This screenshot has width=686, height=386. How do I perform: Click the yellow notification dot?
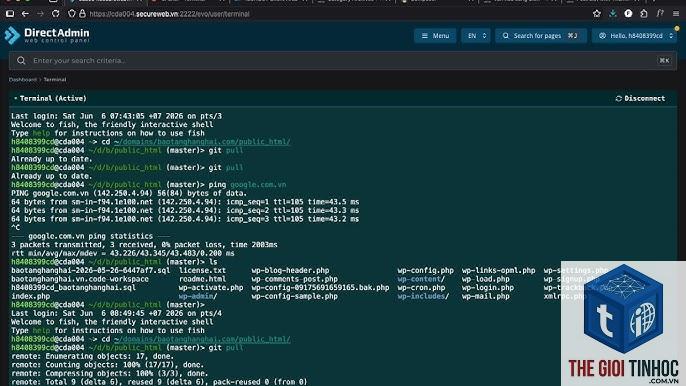click(x=677, y=28)
